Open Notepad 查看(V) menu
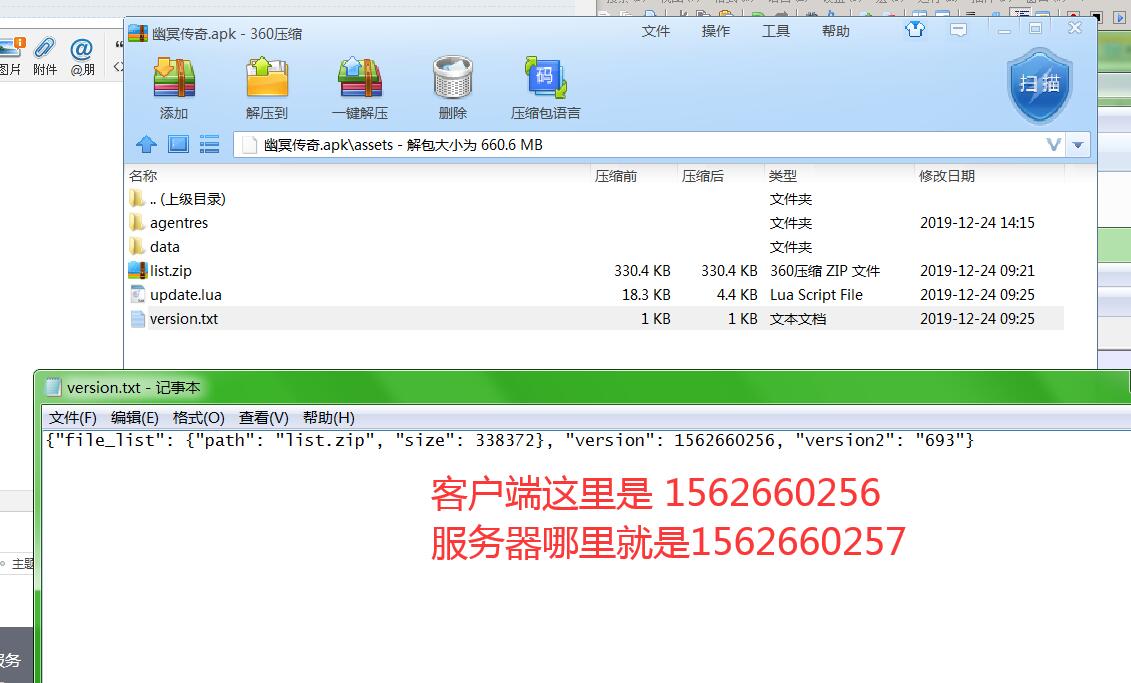This screenshot has width=1131, height=683. pyautogui.click(x=263, y=418)
